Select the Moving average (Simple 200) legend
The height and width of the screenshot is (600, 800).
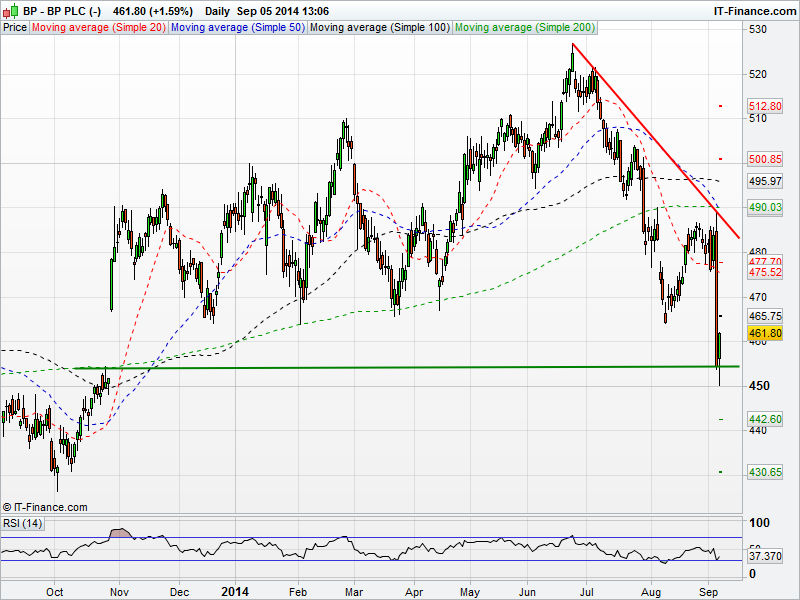click(x=522, y=28)
